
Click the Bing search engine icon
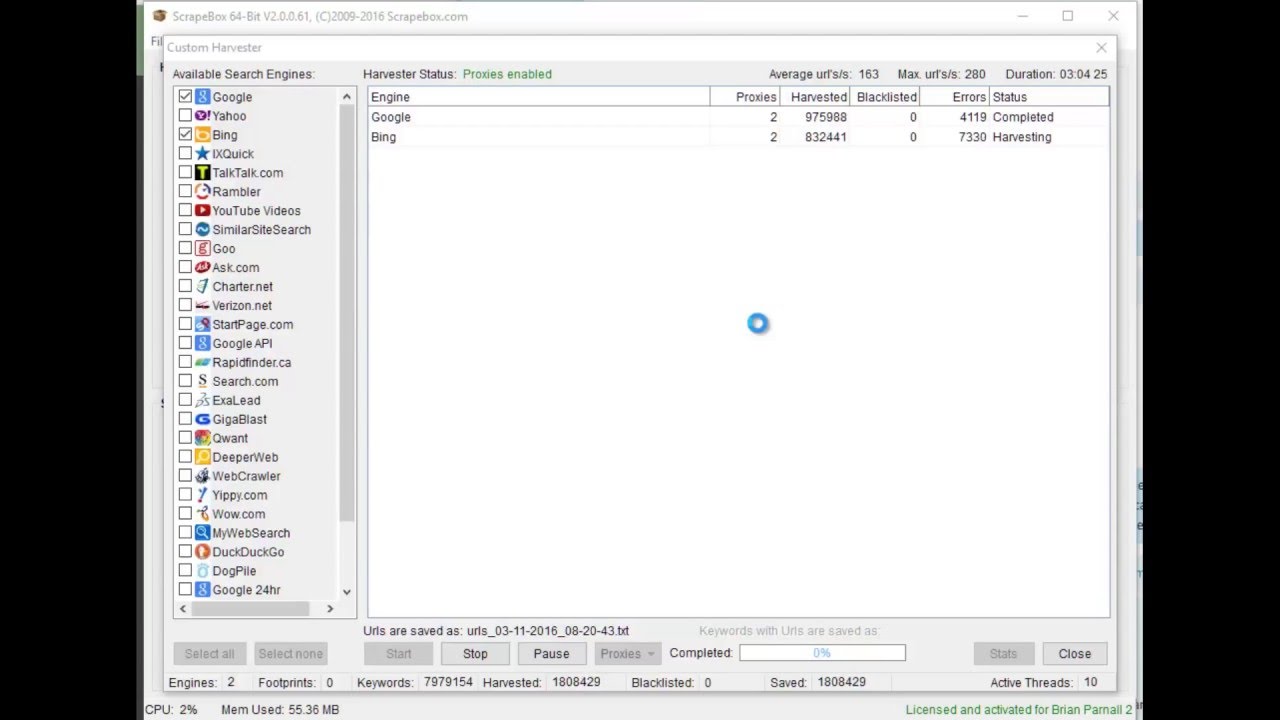pyautogui.click(x=202, y=135)
